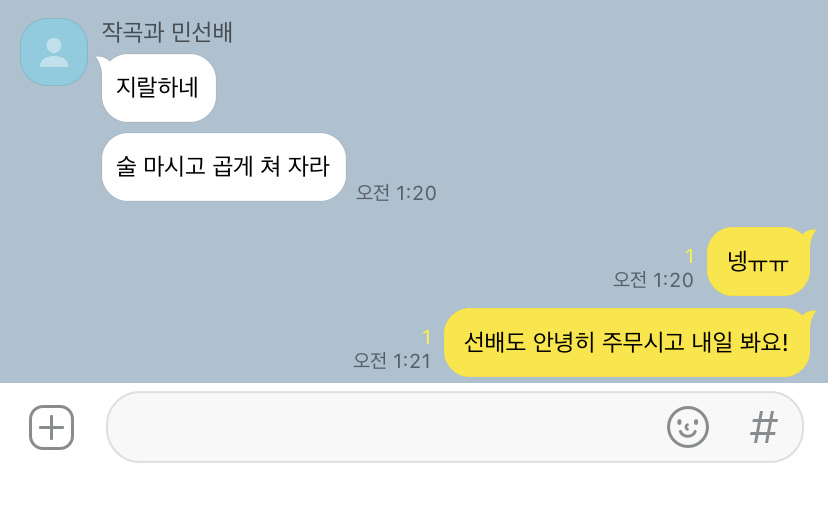Viewport: 828px width, 509px height.
Task: Tap the hashtag search icon
Action: 764,427
